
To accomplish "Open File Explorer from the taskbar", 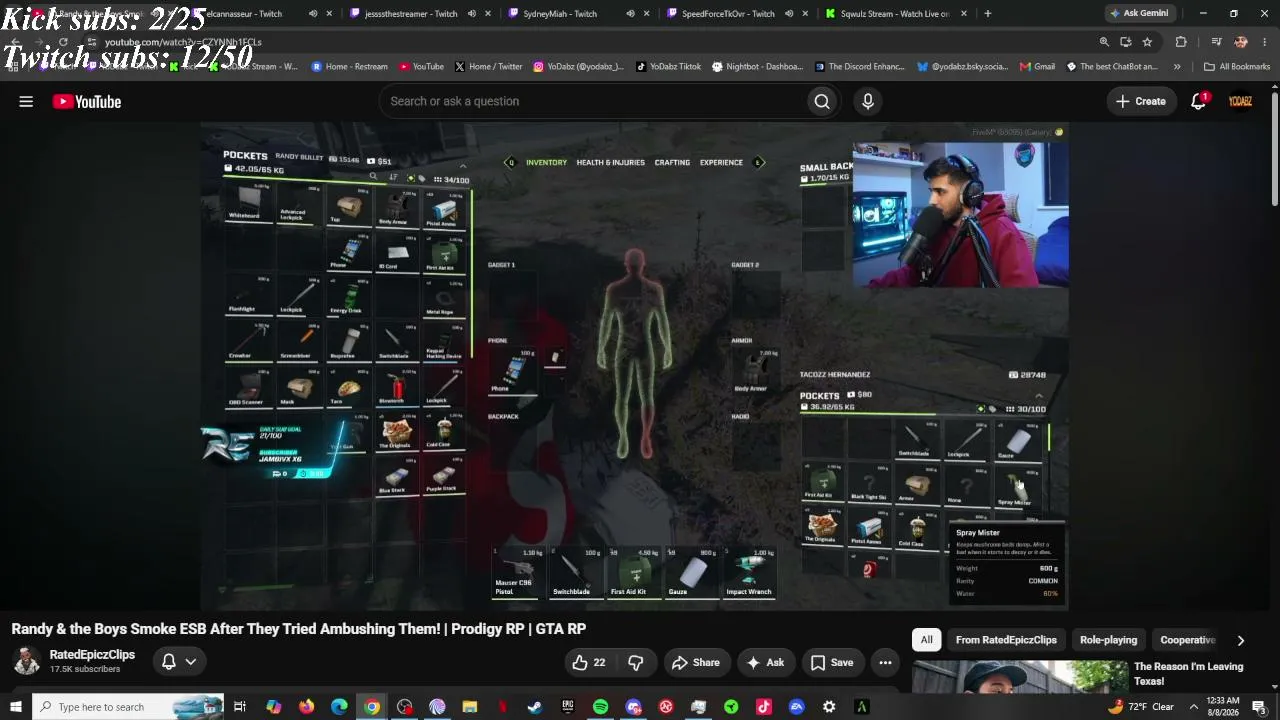I will [470, 707].
